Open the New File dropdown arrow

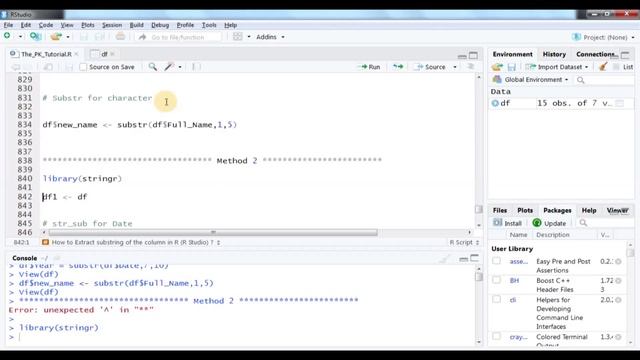pos(20,37)
